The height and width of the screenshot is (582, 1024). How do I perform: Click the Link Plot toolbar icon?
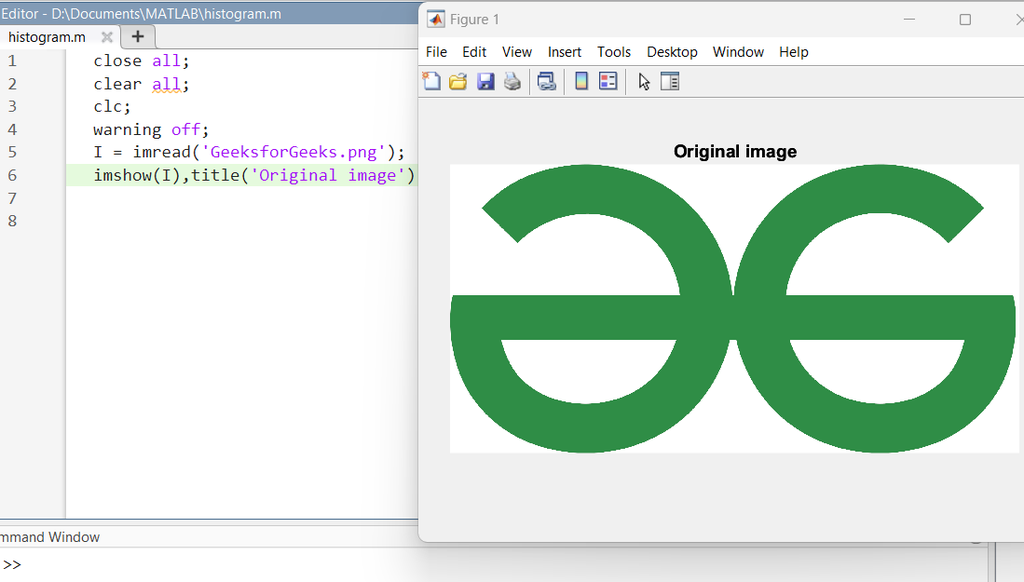click(546, 82)
